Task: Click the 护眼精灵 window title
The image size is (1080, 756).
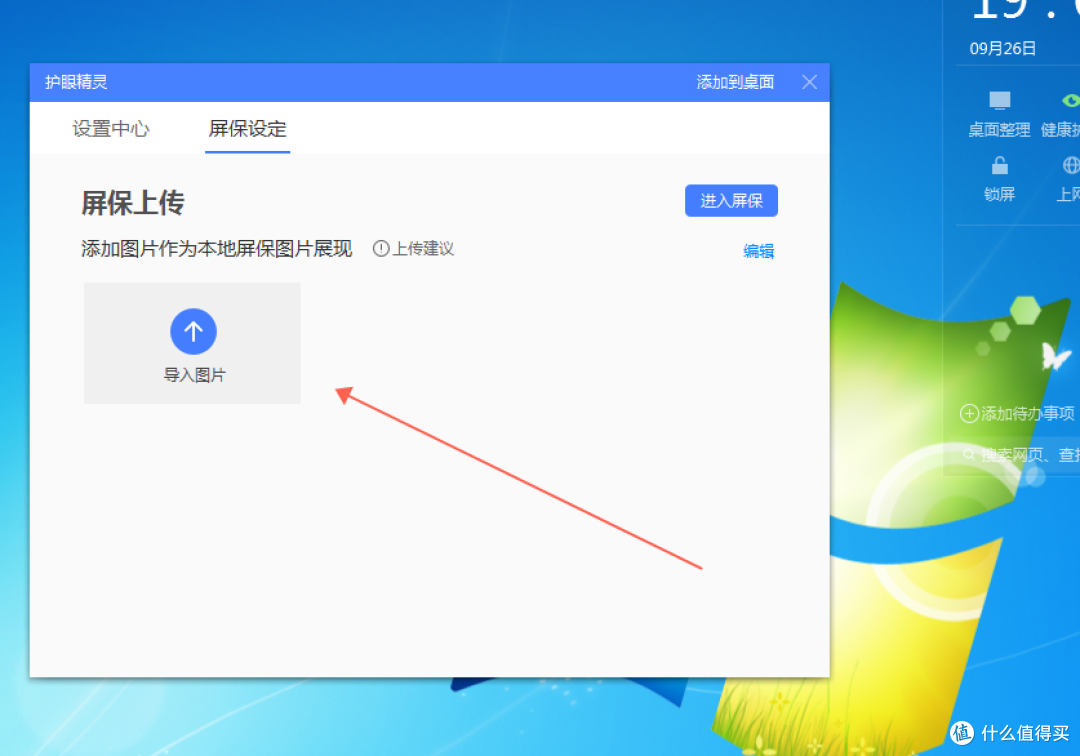Action: (x=76, y=82)
